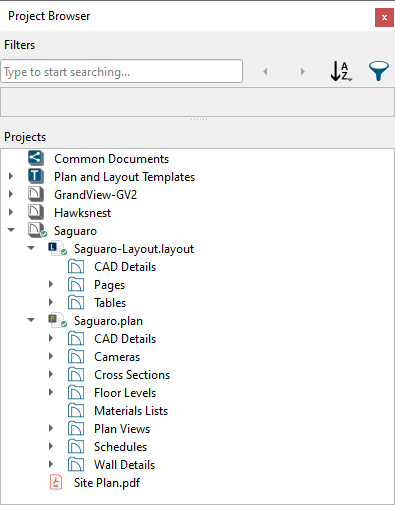Click the Saguaro project icon with green check

click(37, 230)
